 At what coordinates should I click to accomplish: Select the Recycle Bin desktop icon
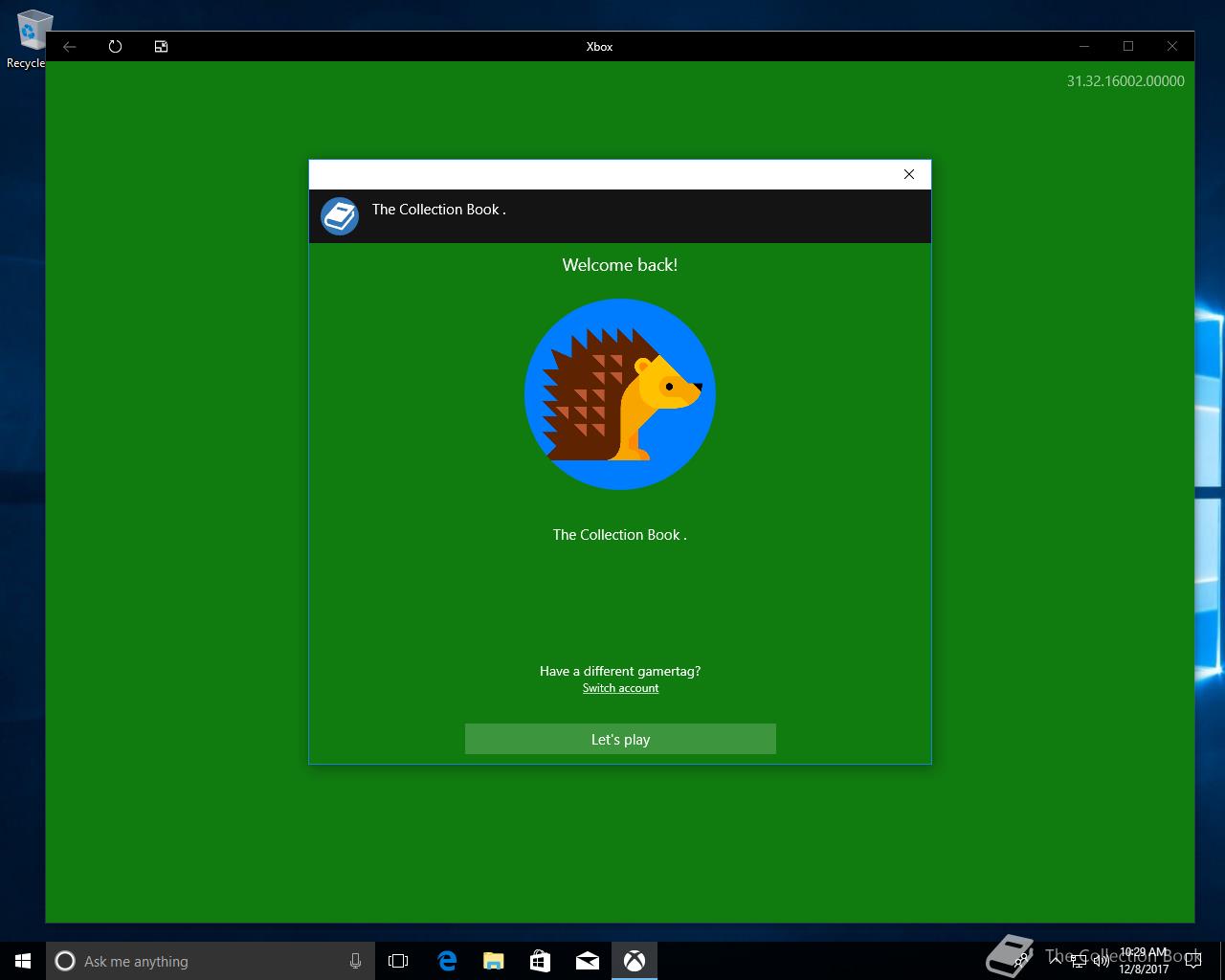(x=29, y=40)
